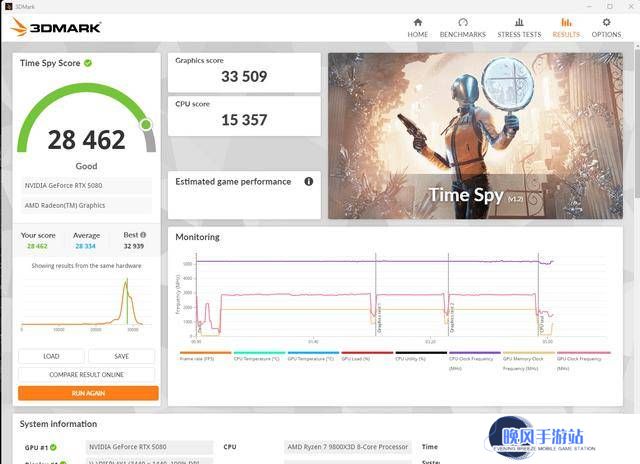Click the orange chart icon above Results
Screen dimensions: 640x464
click(566, 22)
